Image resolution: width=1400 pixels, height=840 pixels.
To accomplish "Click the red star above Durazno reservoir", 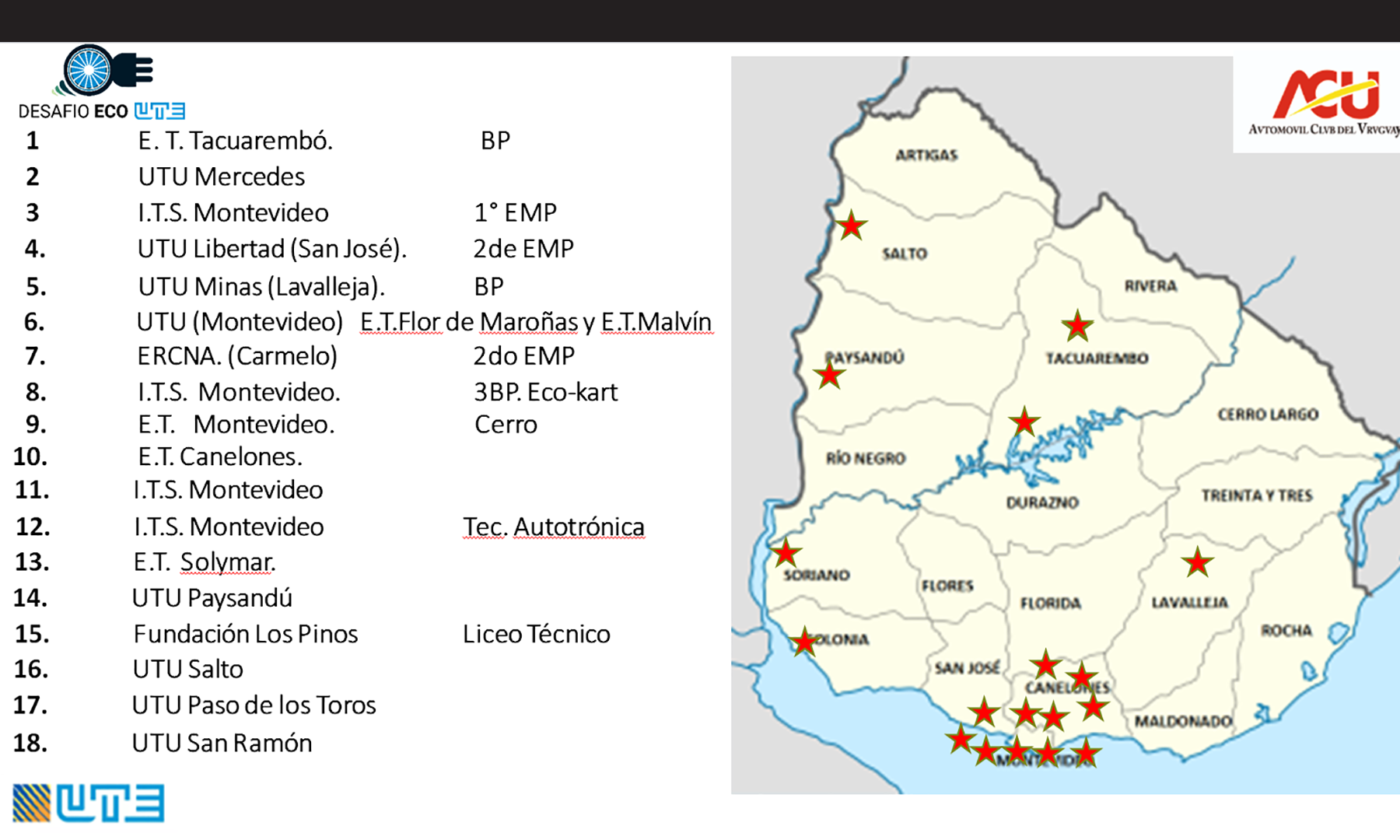I will 1024,422.
